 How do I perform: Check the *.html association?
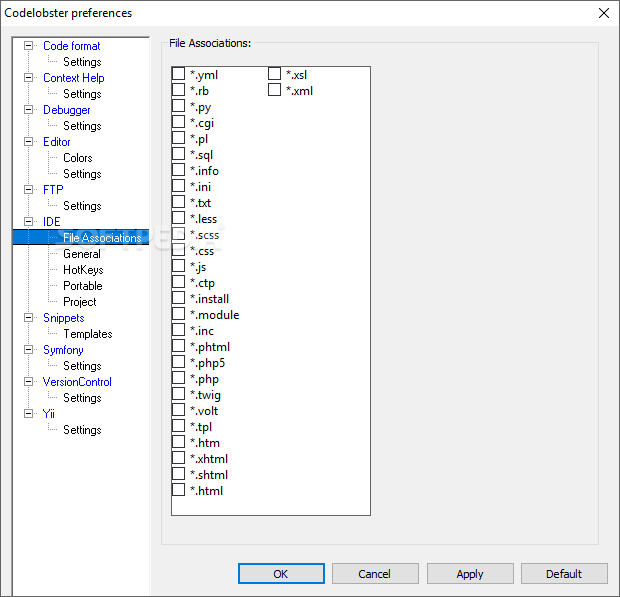pos(178,490)
